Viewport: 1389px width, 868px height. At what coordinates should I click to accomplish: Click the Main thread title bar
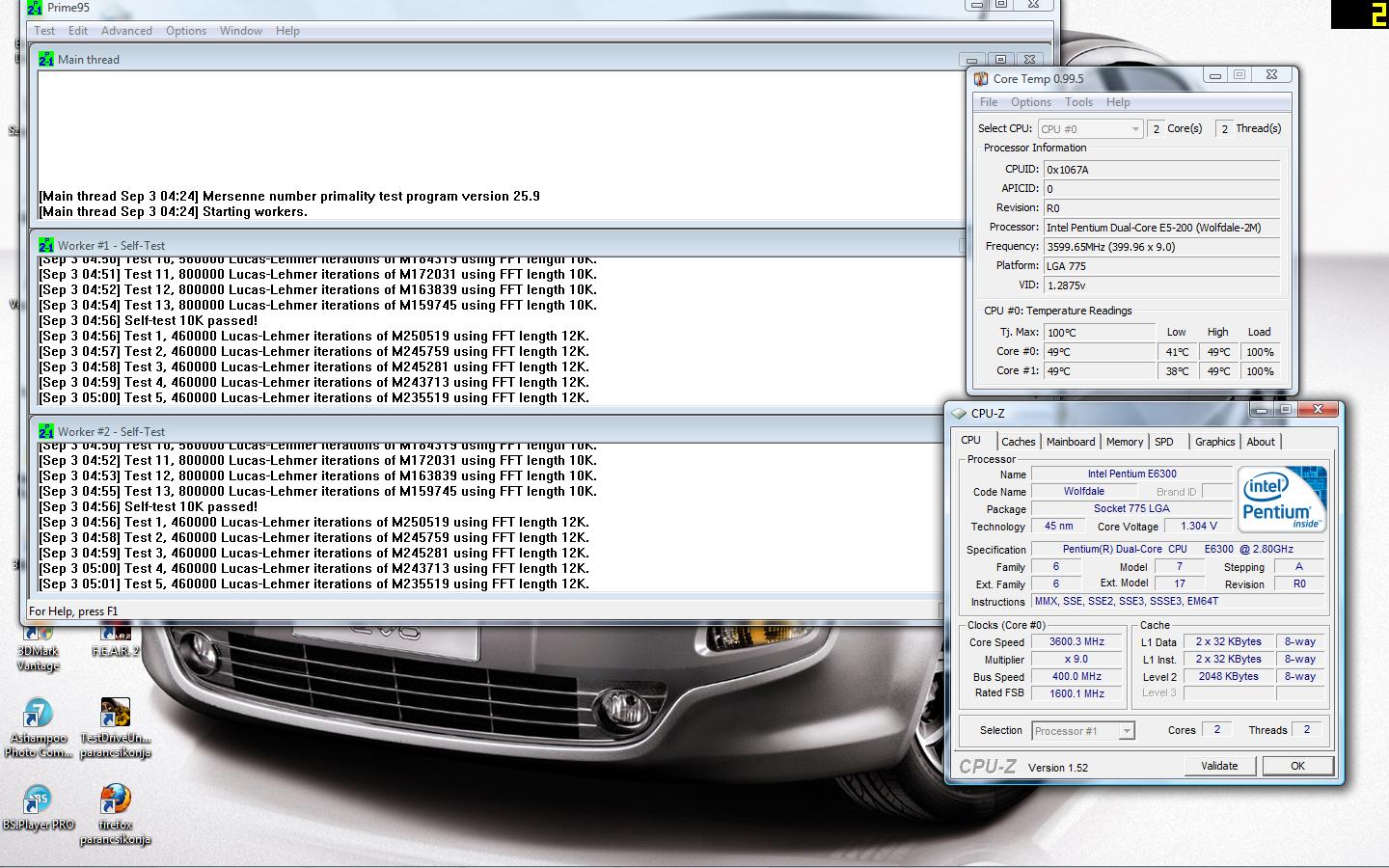(497, 59)
